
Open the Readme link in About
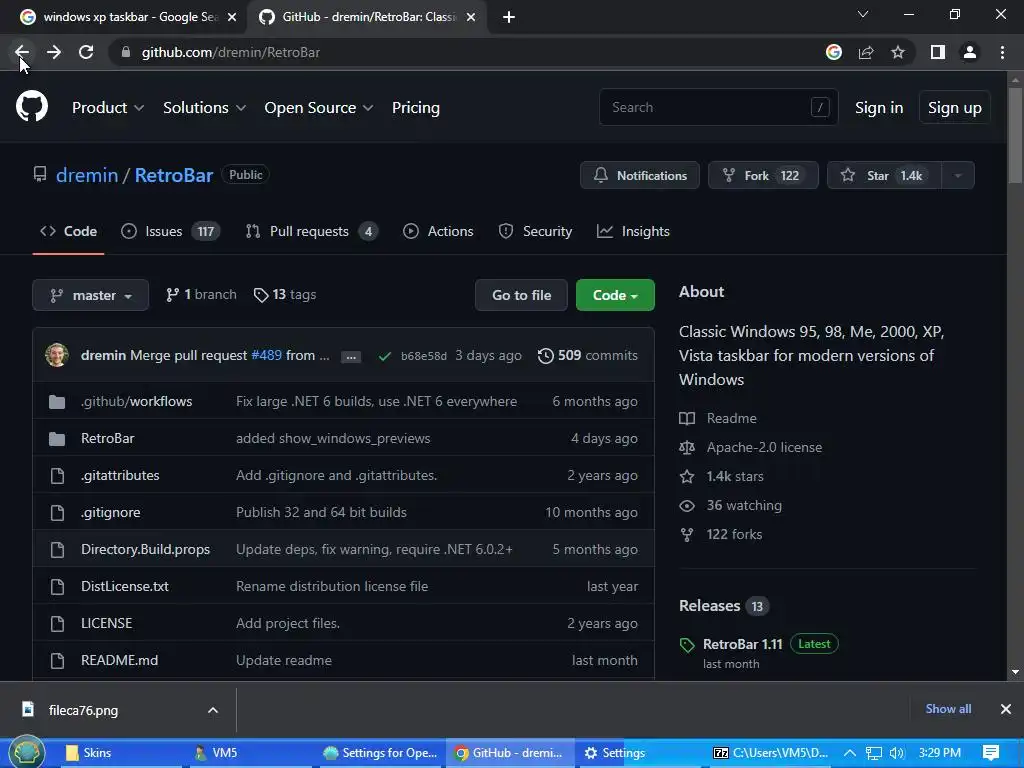718,418
